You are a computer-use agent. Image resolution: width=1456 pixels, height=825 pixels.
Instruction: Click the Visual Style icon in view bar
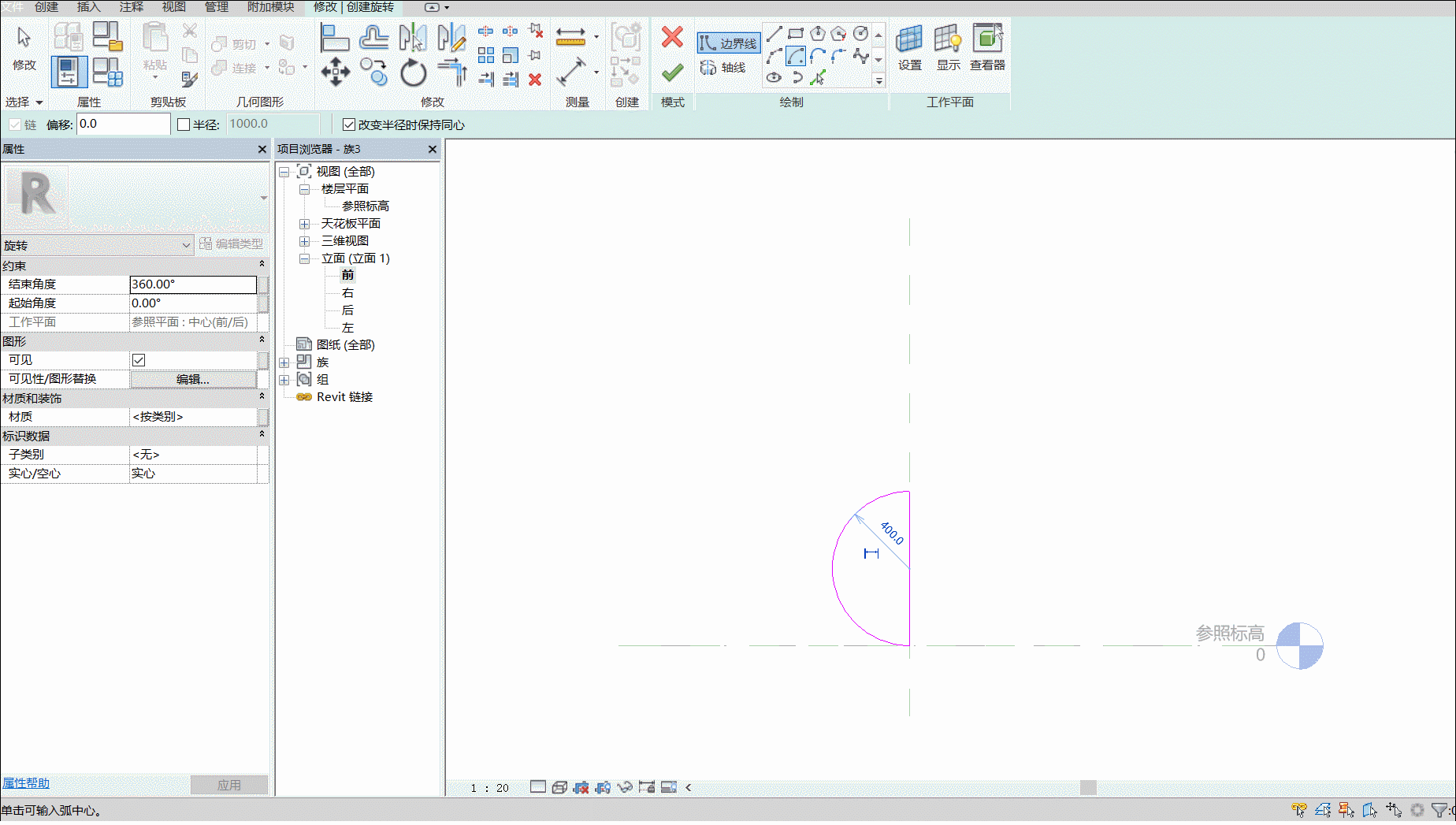pyautogui.click(x=559, y=787)
